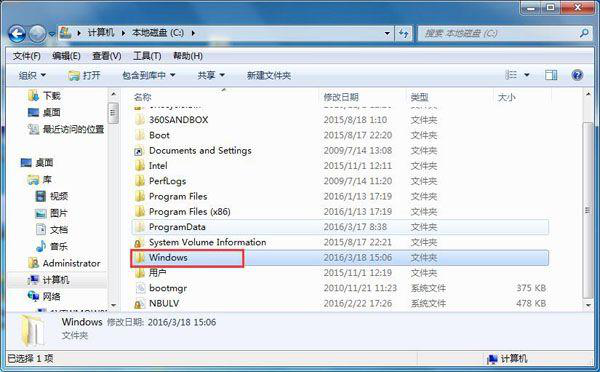Select 库 in the navigation pane
The image size is (600, 372).
point(40,179)
